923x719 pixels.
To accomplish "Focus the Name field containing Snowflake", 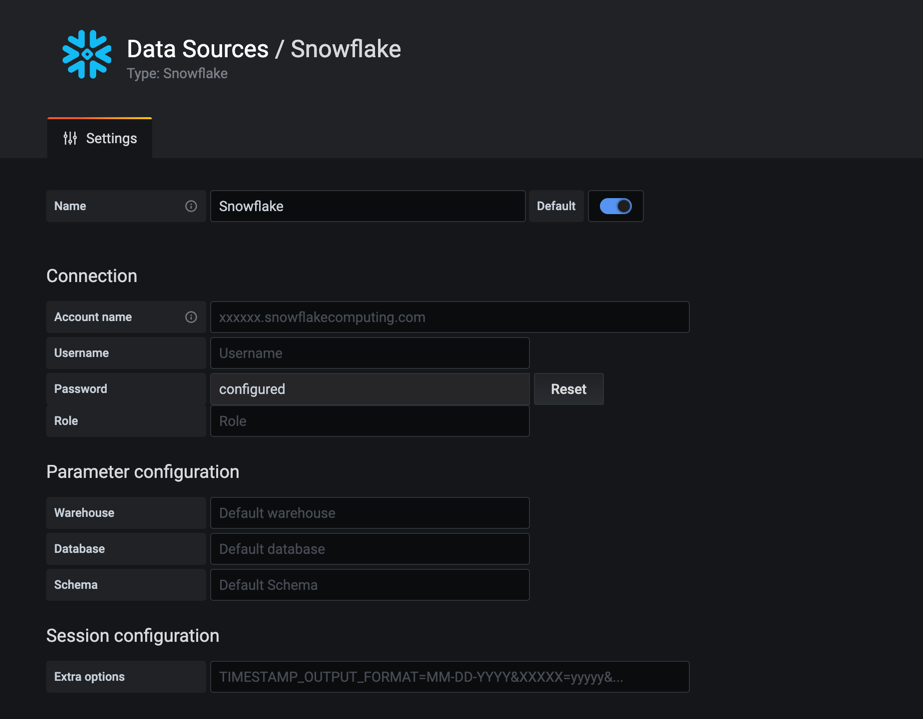I will (367, 206).
